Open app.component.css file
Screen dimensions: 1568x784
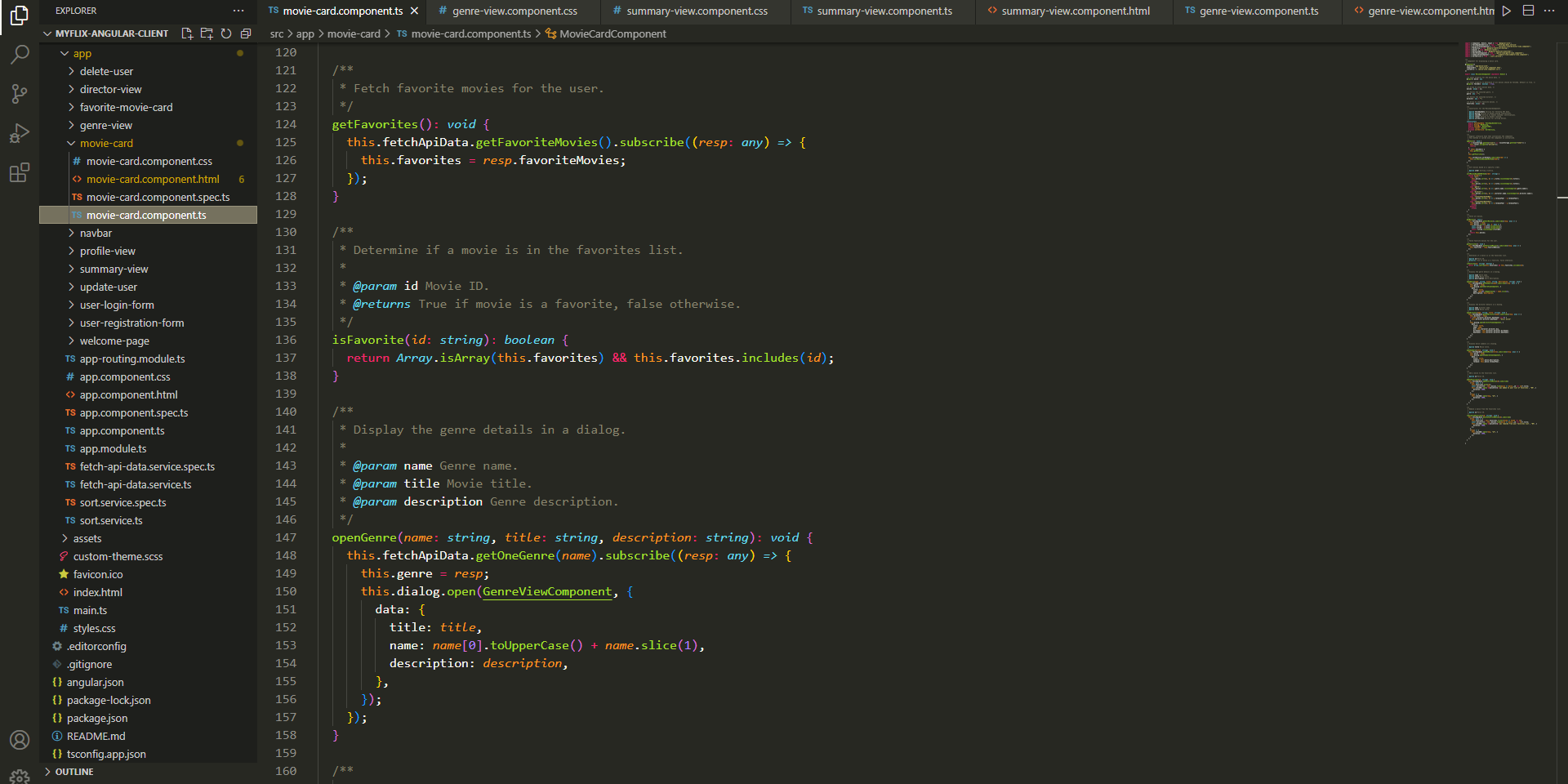click(x=148, y=376)
